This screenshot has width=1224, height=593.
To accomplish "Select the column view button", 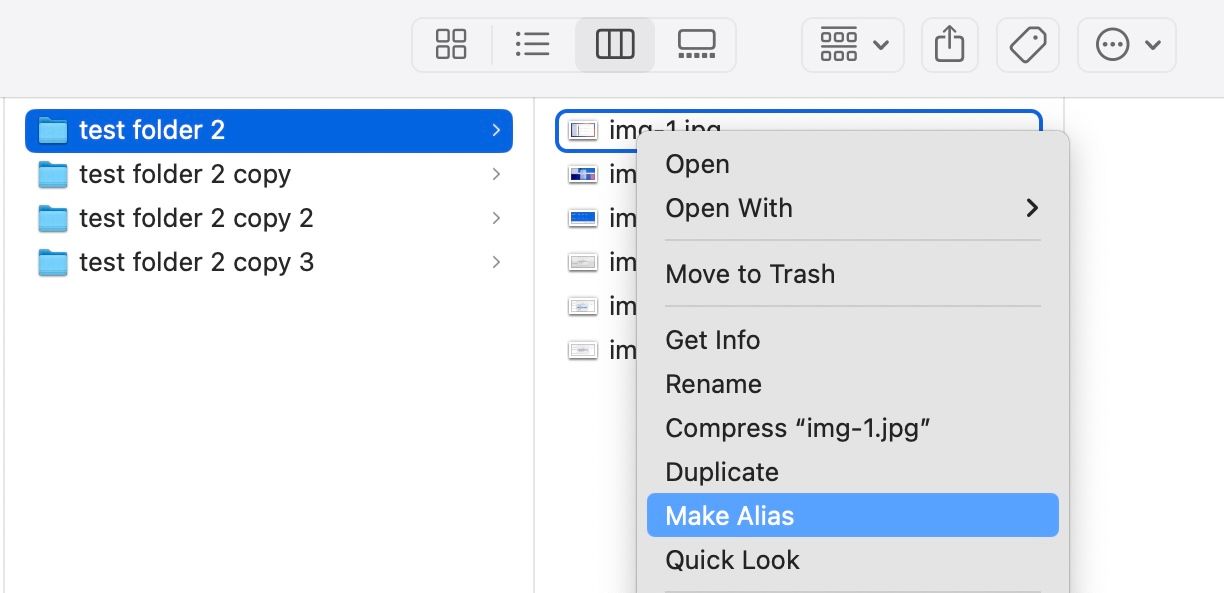I will (x=614, y=44).
